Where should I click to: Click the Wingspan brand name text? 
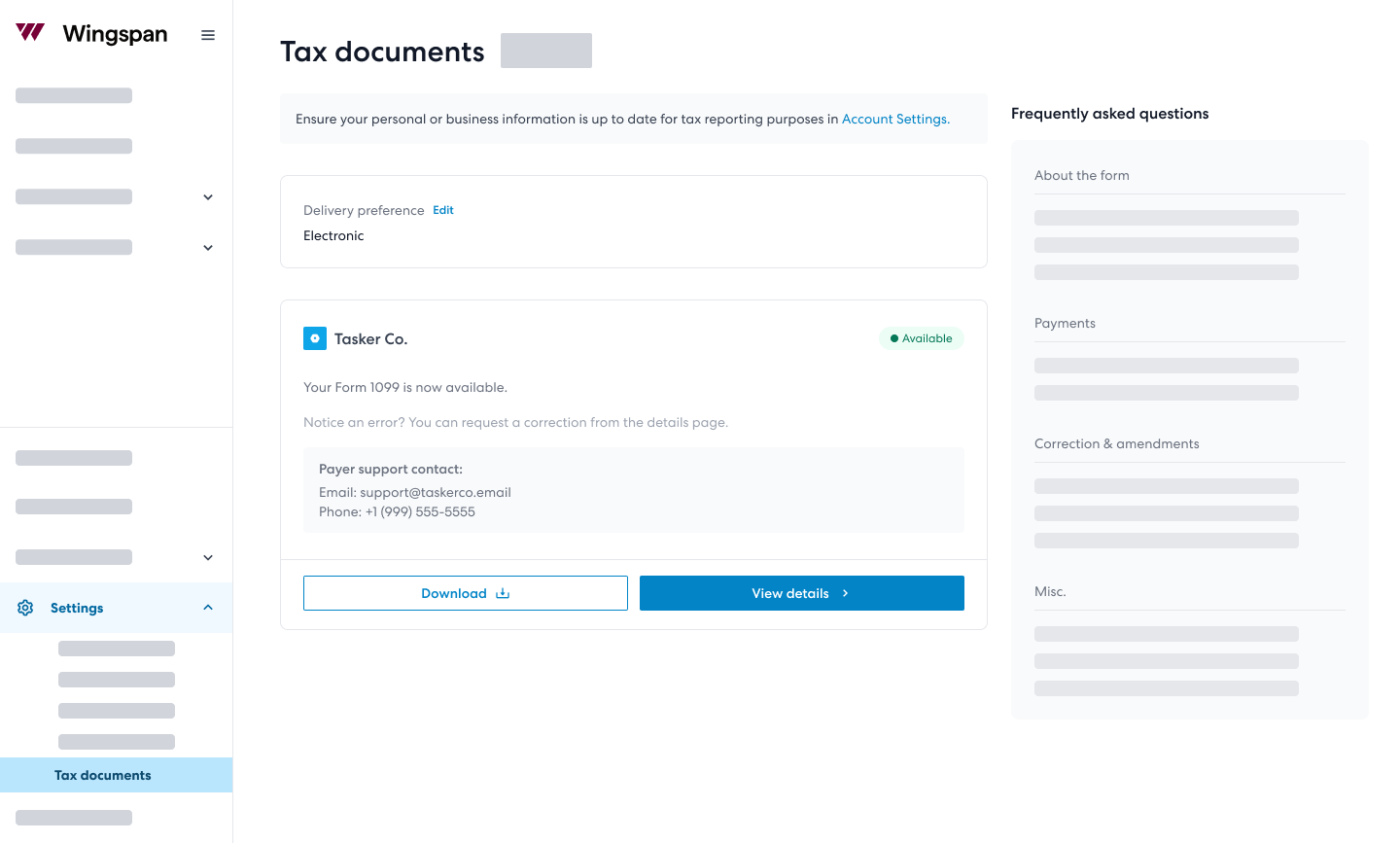click(115, 34)
